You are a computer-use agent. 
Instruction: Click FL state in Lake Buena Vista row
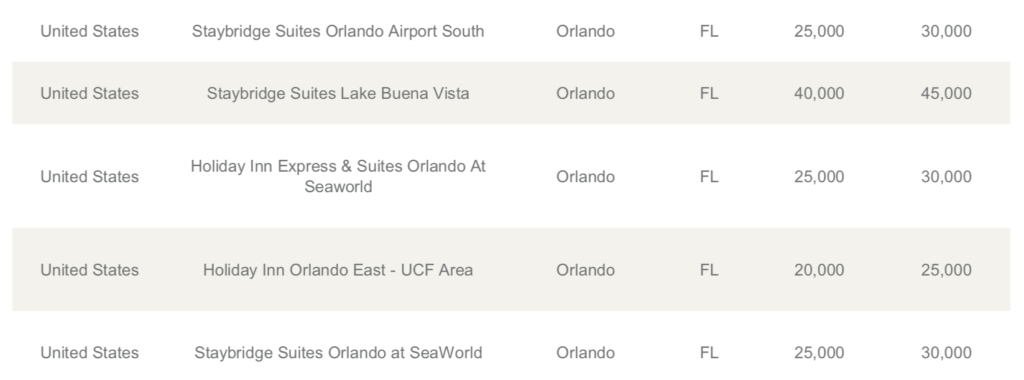[x=709, y=93]
